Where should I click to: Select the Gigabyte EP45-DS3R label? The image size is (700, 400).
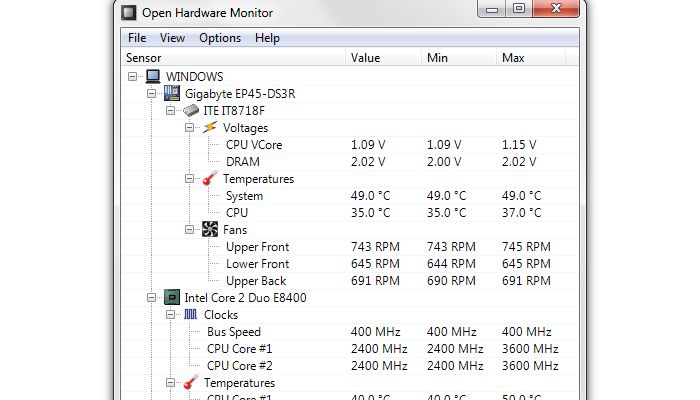coord(240,94)
